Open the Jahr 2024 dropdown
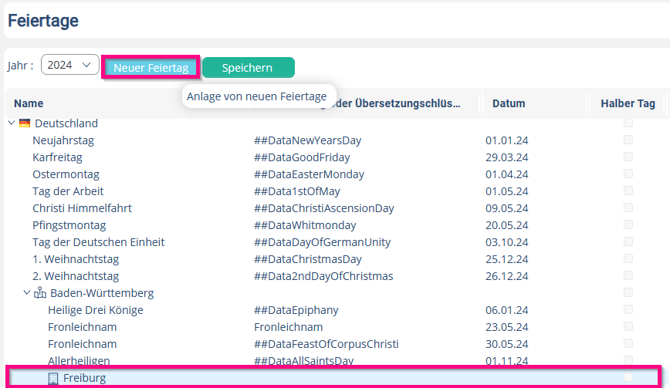The width and height of the screenshot is (670, 388). tap(70, 65)
